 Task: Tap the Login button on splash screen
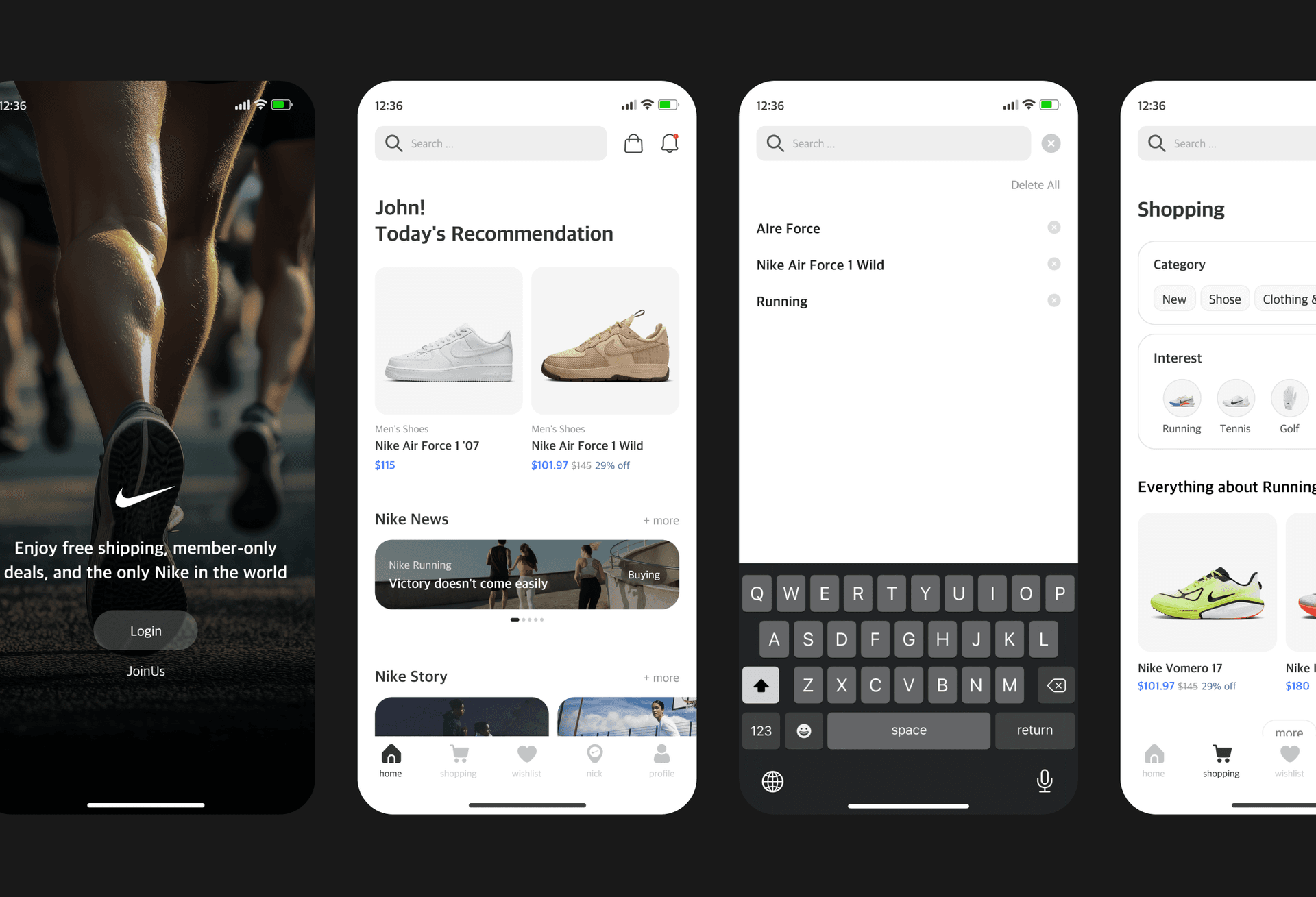[146, 630]
